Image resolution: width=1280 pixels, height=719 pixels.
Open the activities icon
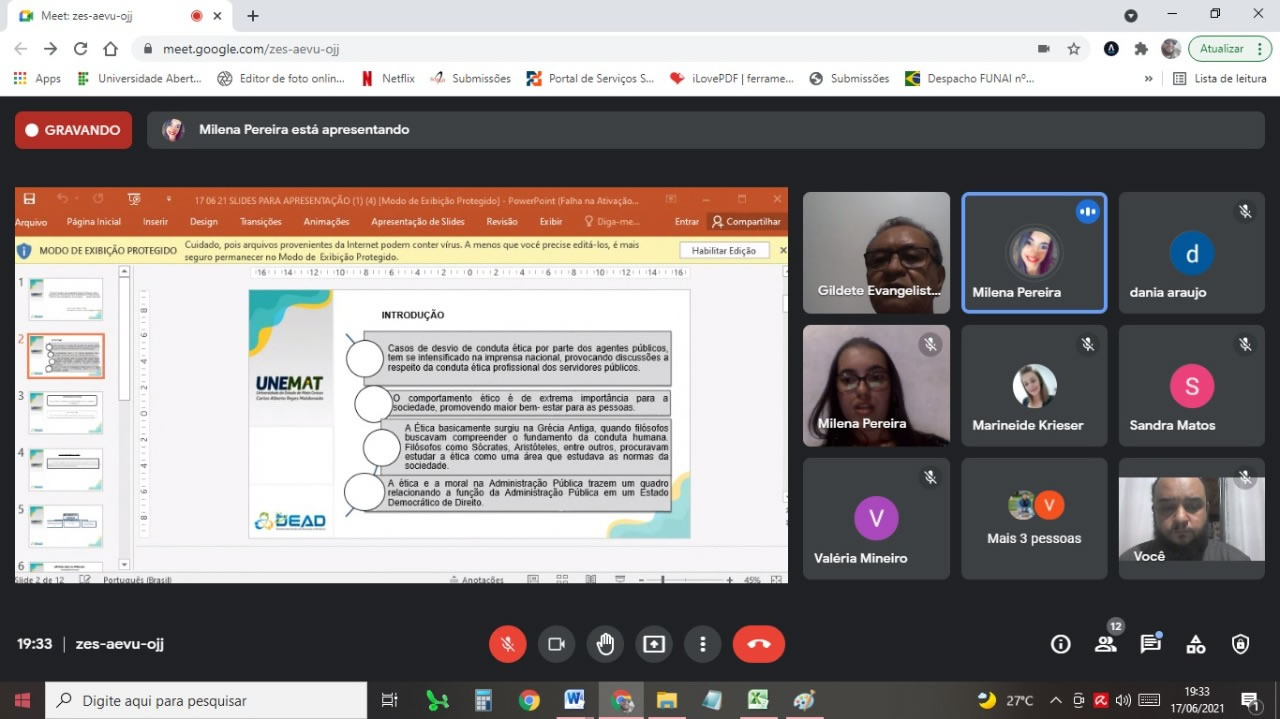(1195, 644)
